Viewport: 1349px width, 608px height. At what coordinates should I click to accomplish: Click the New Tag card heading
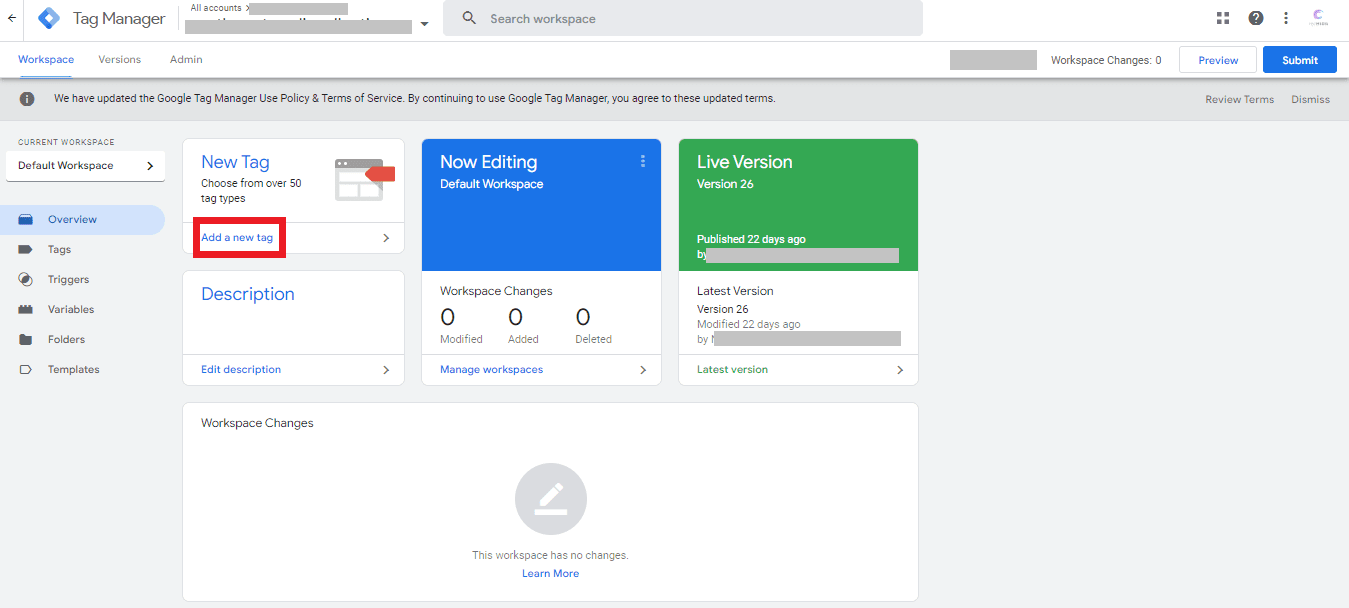coord(235,162)
